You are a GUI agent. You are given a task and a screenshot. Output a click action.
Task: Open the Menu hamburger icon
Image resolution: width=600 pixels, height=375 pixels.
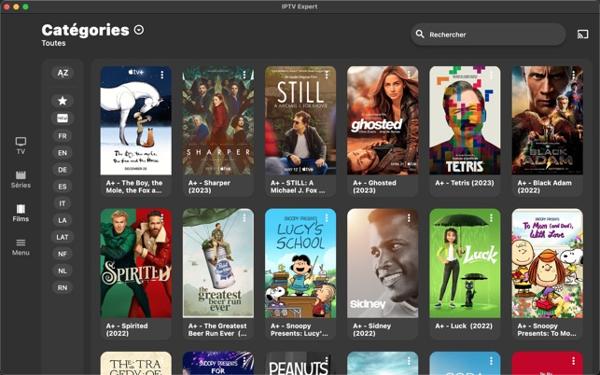(x=21, y=247)
